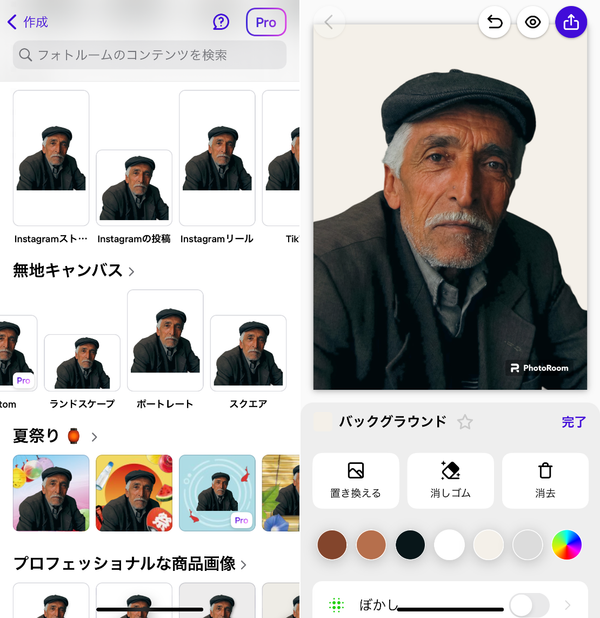
Task: Tap 置き換える replace image button
Action: (356, 481)
